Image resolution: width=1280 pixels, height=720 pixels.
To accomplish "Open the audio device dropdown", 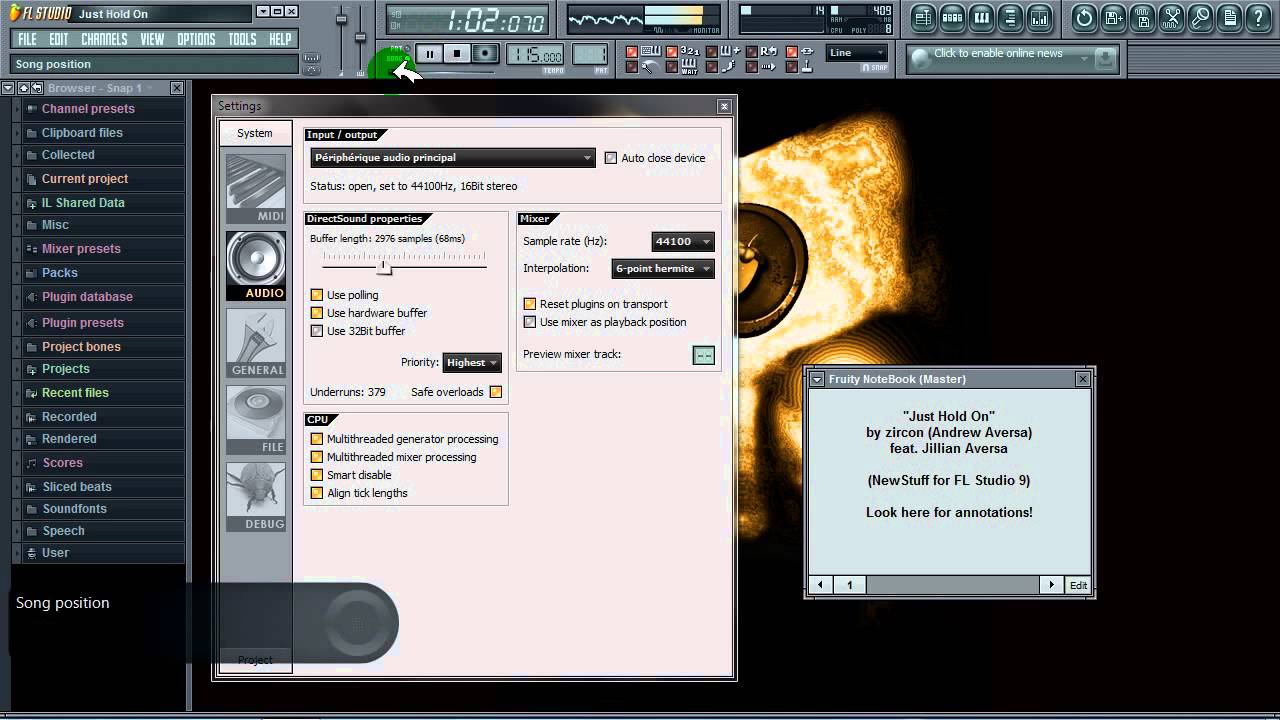I will click(453, 157).
